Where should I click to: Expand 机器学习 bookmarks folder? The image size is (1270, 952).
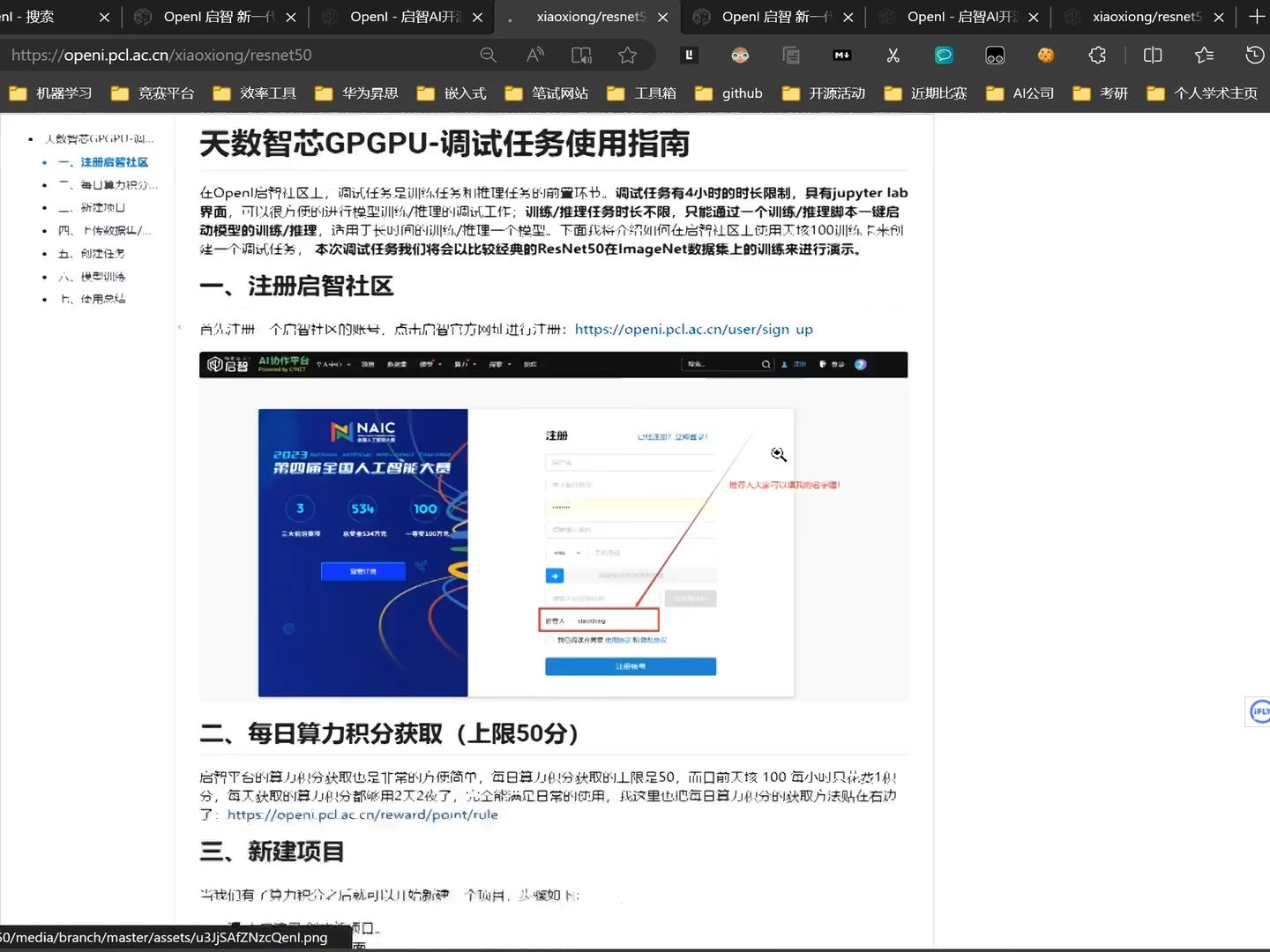[x=51, y=93]
